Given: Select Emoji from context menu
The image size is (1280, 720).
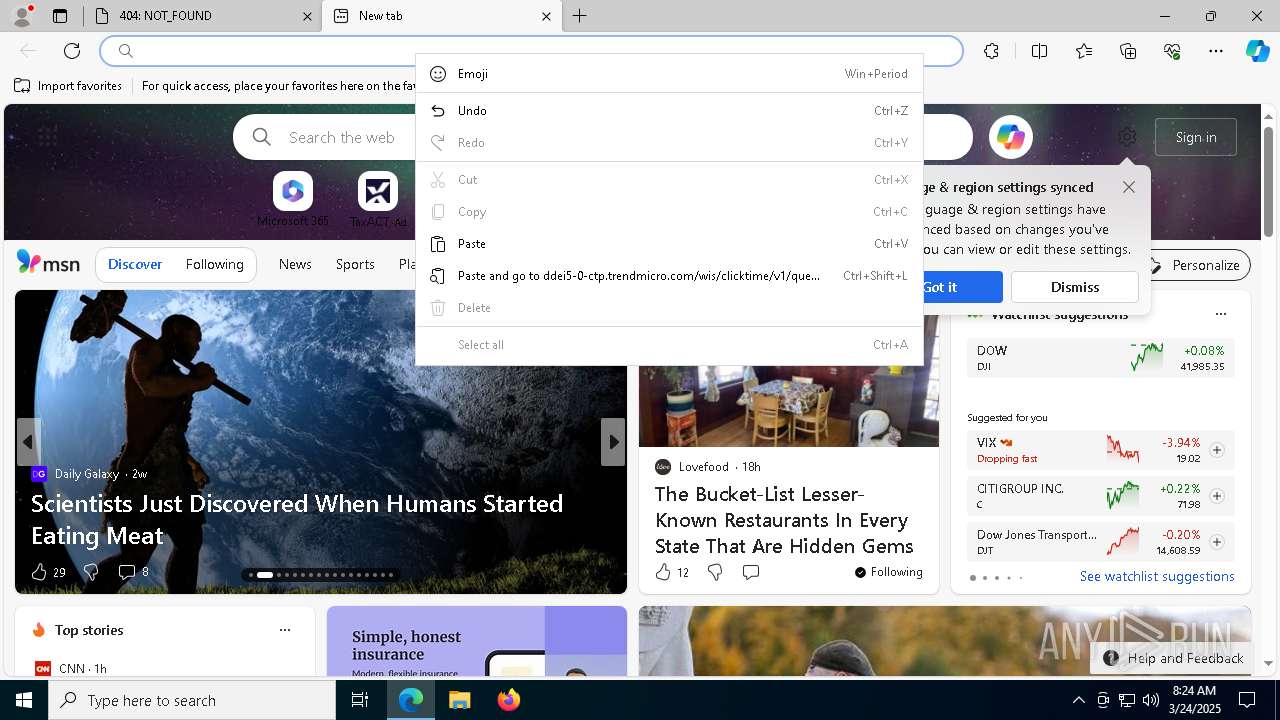Looking at the screenshot, I should 669,74.
